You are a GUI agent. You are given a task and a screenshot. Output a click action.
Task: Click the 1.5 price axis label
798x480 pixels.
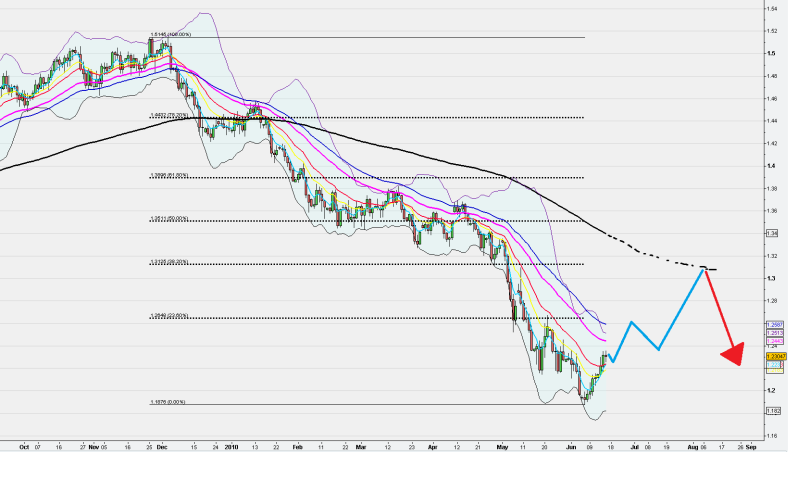pos(771,53)
